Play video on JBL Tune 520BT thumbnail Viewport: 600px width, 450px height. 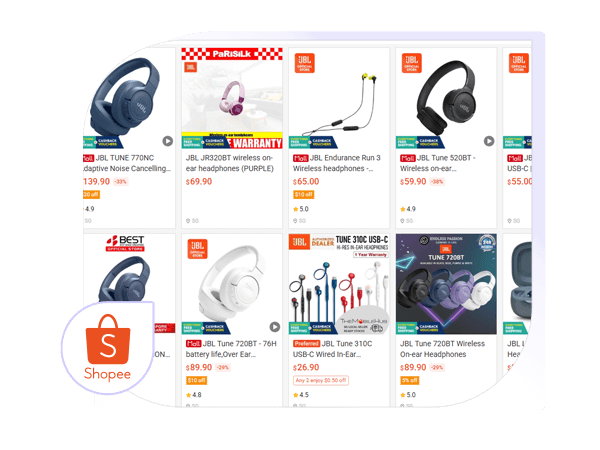click(489, 141)
